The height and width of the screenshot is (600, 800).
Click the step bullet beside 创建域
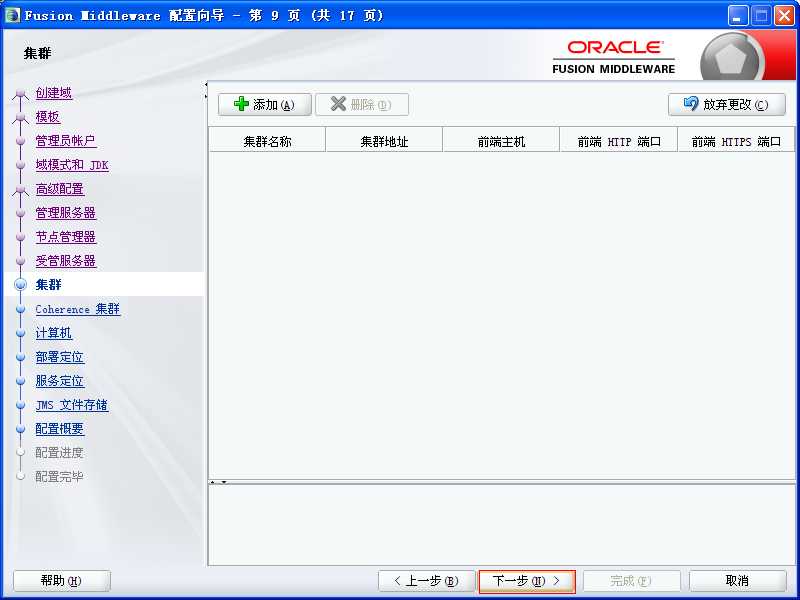pyautogui.click(x=20, y=93)
